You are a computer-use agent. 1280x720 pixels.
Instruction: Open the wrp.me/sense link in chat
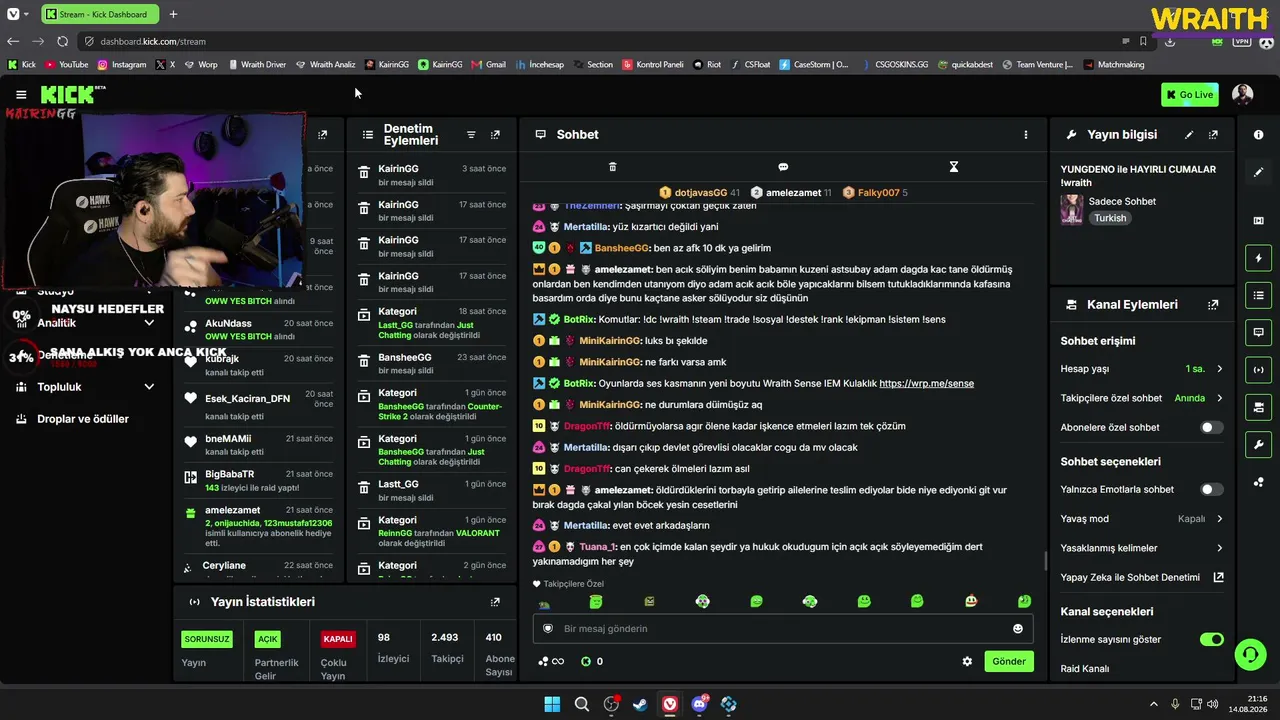tap(926, 383)
